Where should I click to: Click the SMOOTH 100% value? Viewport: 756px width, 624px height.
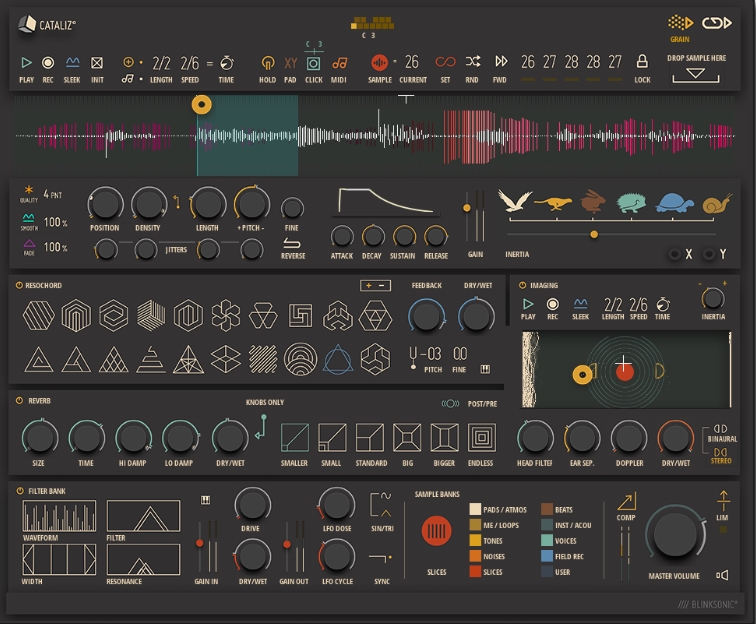[x=55, y=222]
